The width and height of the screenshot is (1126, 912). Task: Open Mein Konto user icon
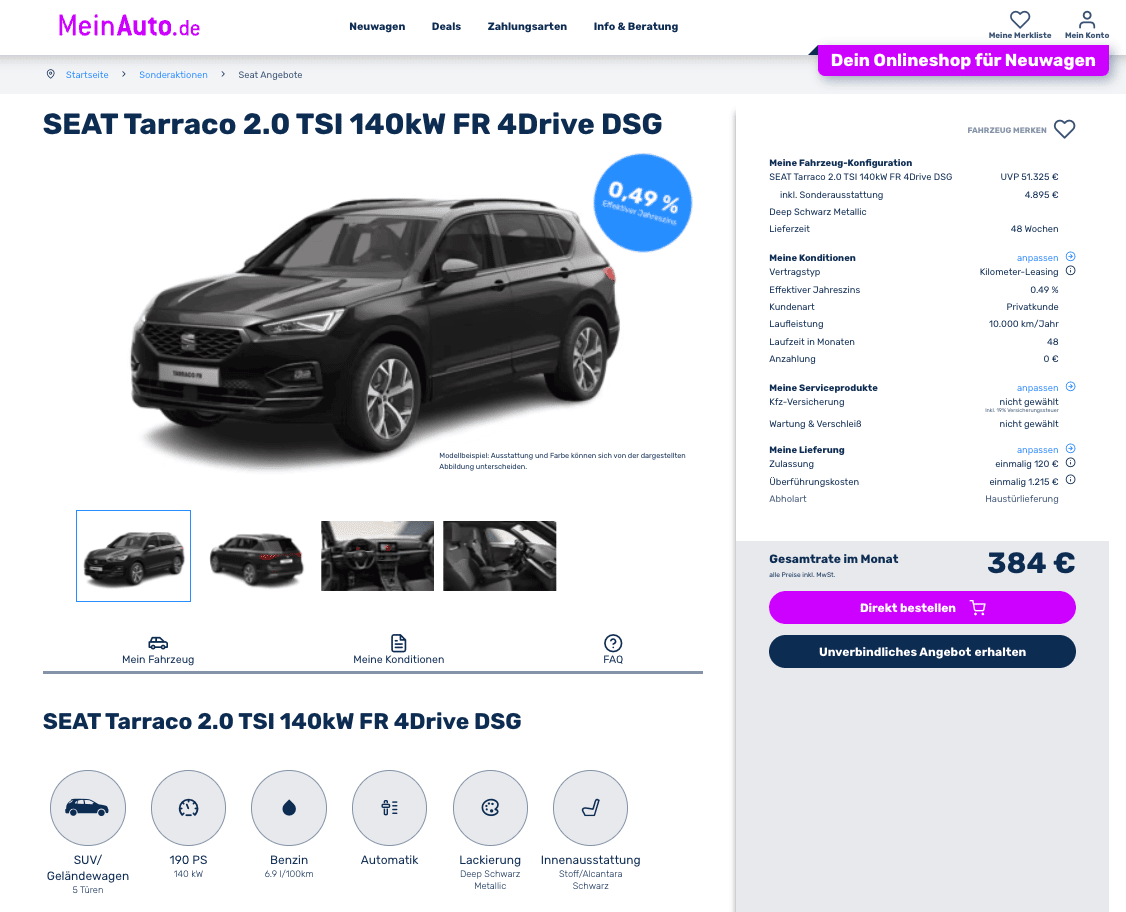tap(1087, 19)
